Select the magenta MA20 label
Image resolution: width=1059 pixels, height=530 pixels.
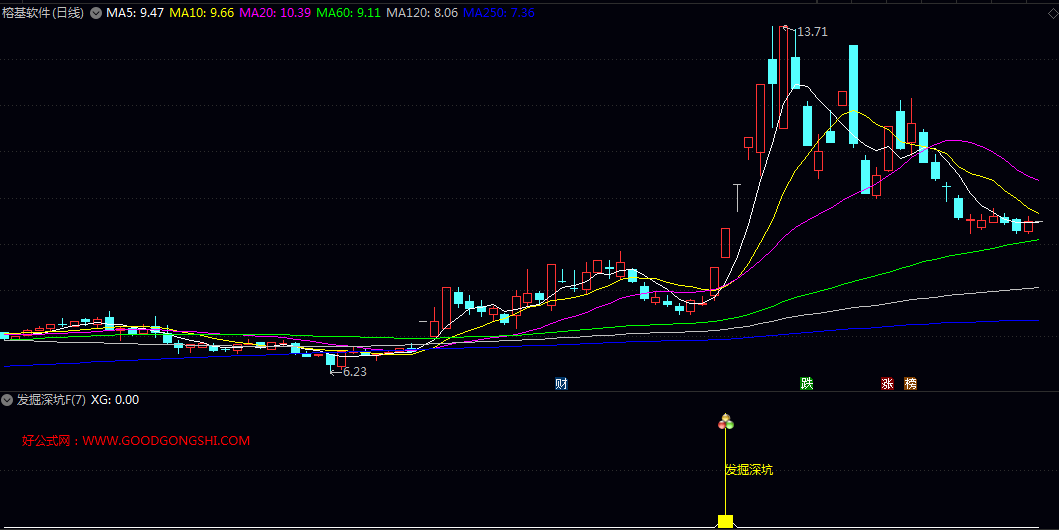[x=275, y=13]
